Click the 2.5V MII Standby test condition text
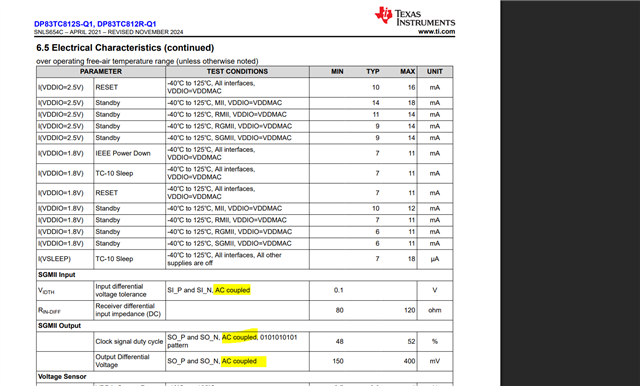Viewport: 640px width, 386px height. pos(224,103)
